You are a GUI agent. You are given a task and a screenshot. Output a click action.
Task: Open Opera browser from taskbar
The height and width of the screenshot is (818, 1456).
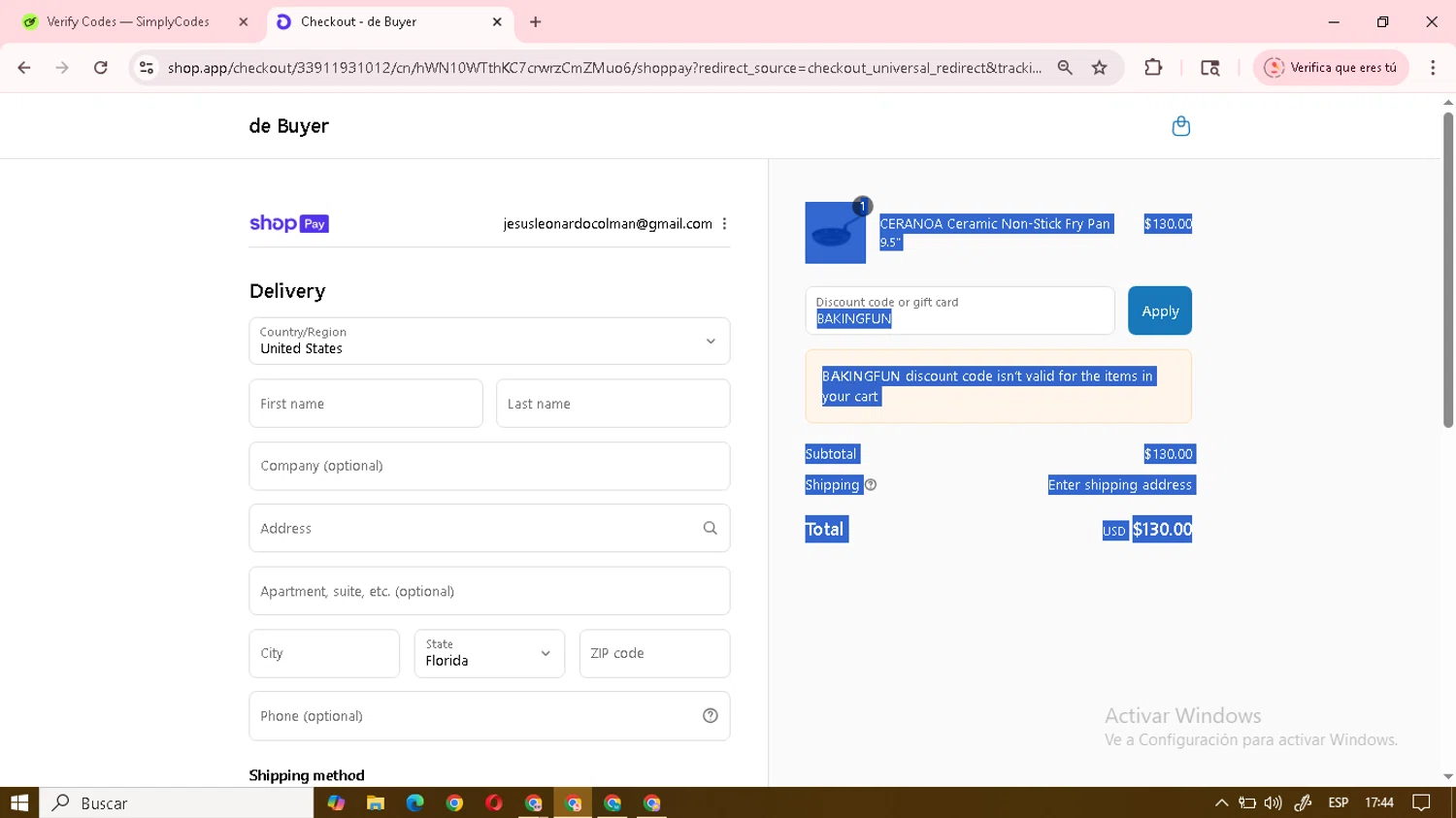(x=494, y=802)
